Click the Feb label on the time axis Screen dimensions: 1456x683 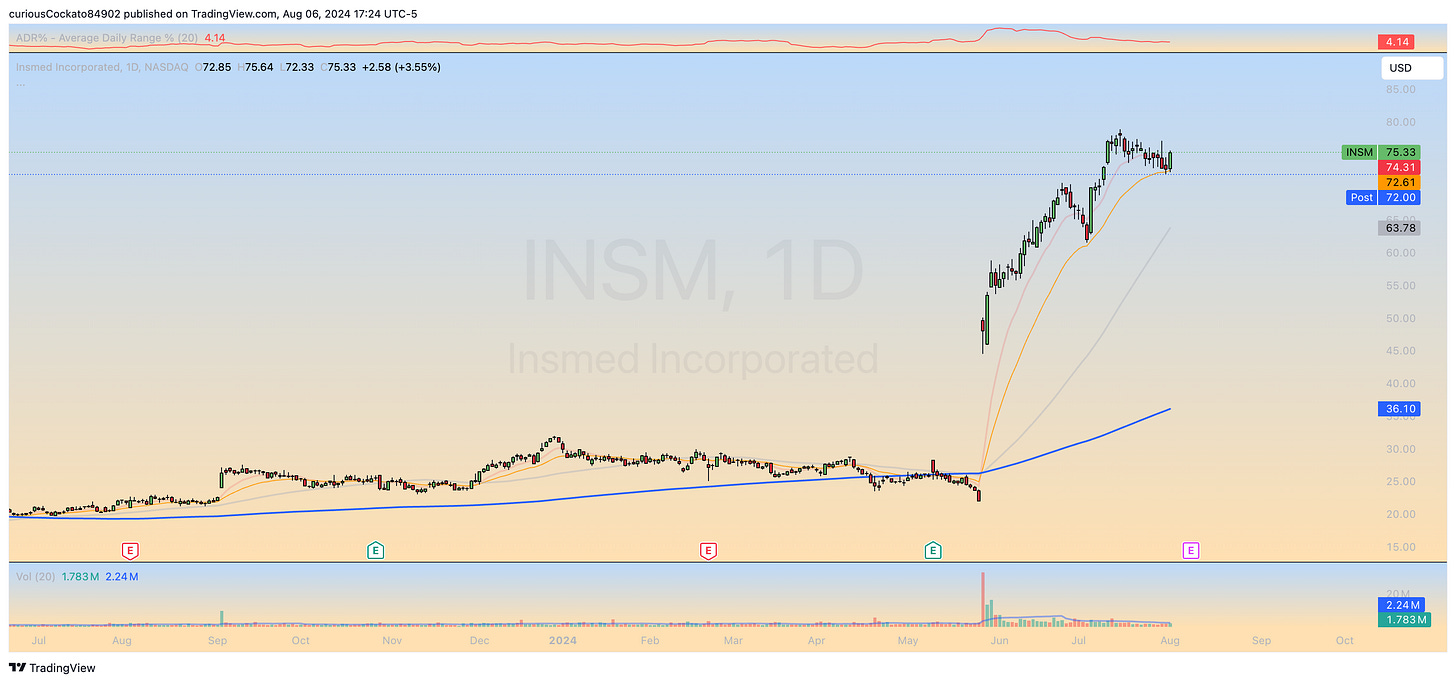coord(649,640)
